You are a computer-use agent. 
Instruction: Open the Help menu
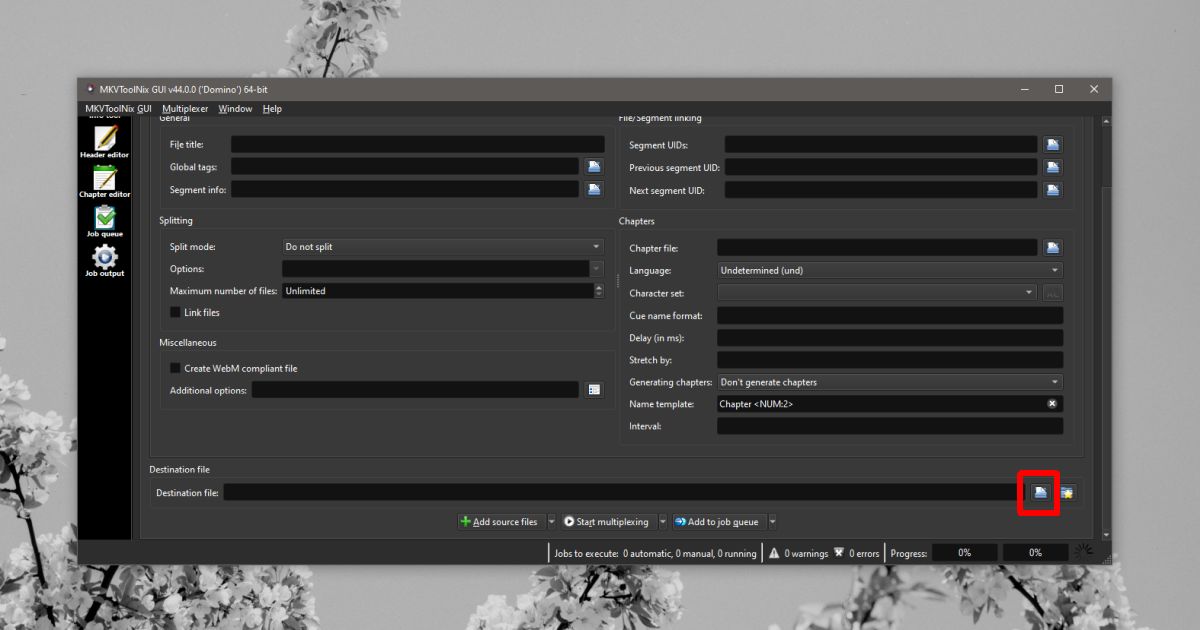272,108
